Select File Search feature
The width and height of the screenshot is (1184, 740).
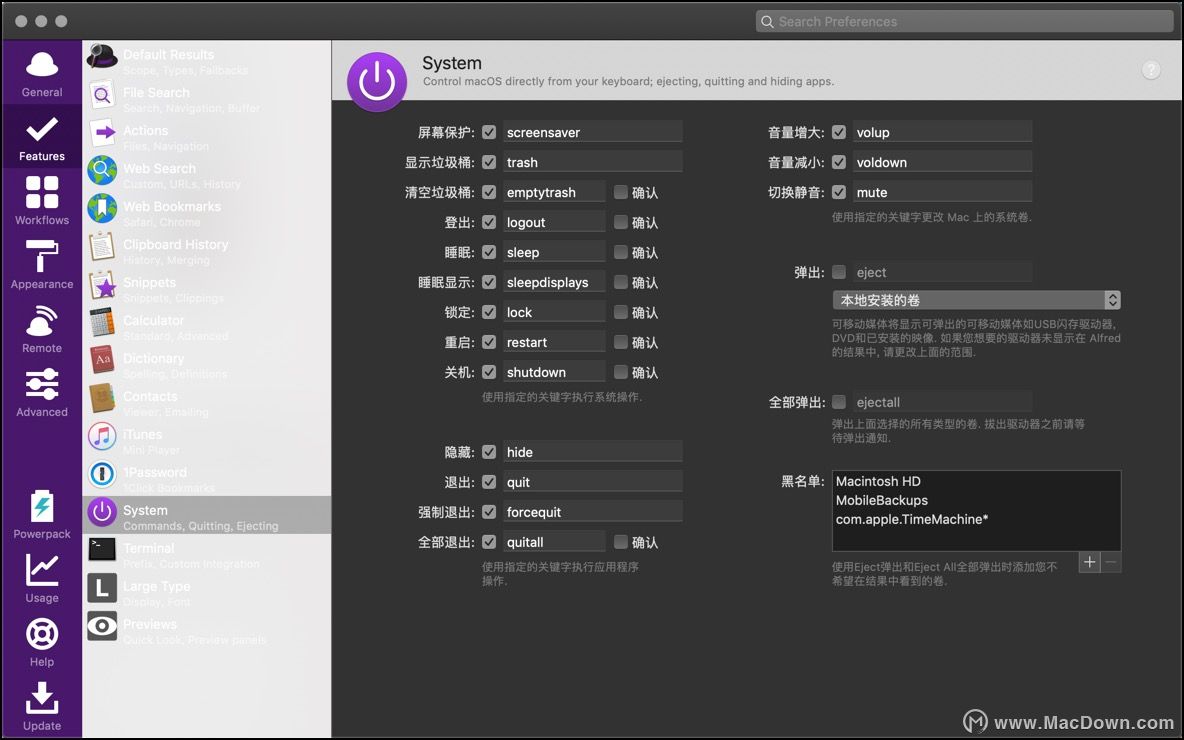click(x=206, y=99)
